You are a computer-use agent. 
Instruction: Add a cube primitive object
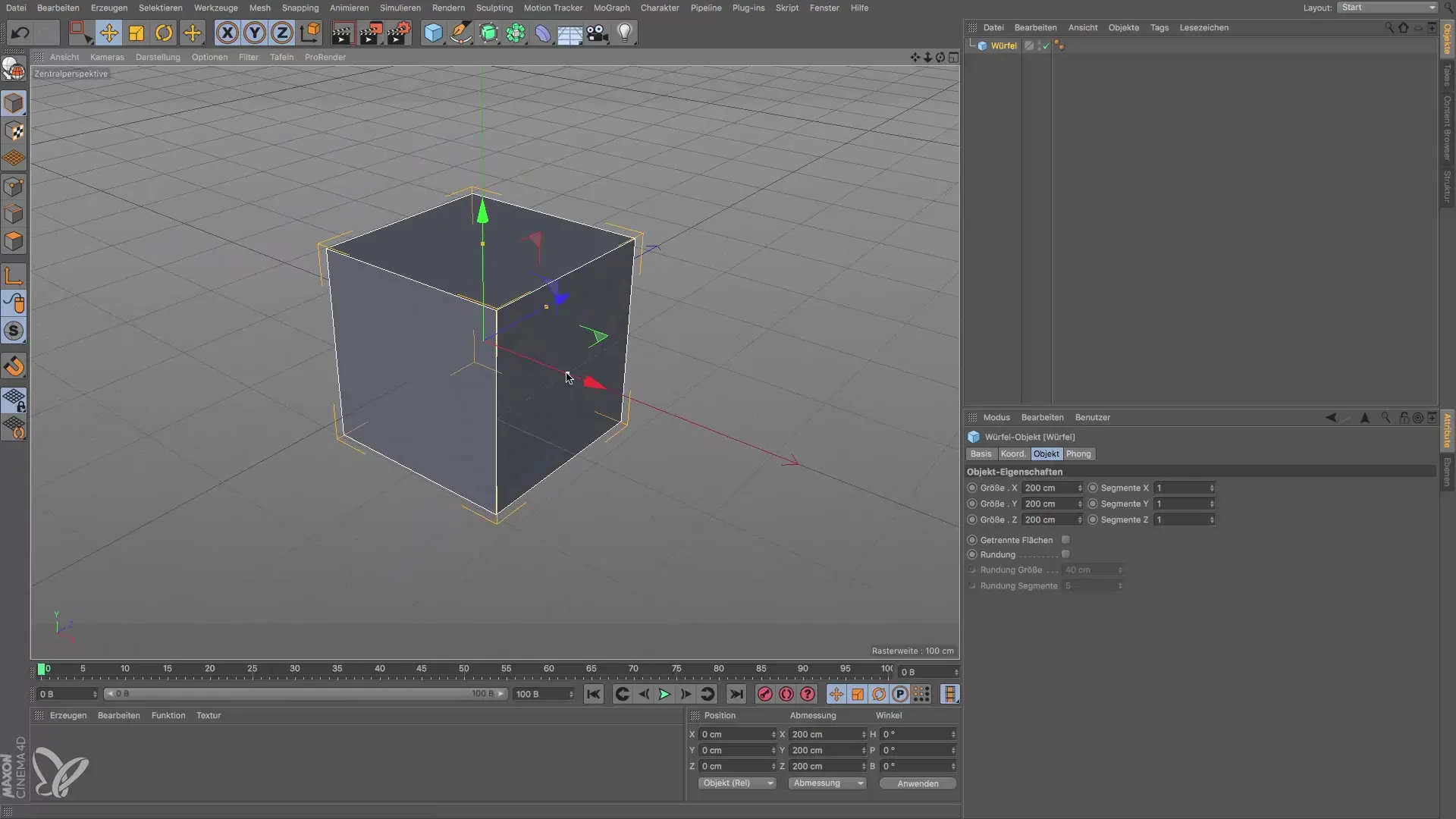[433, 33]
